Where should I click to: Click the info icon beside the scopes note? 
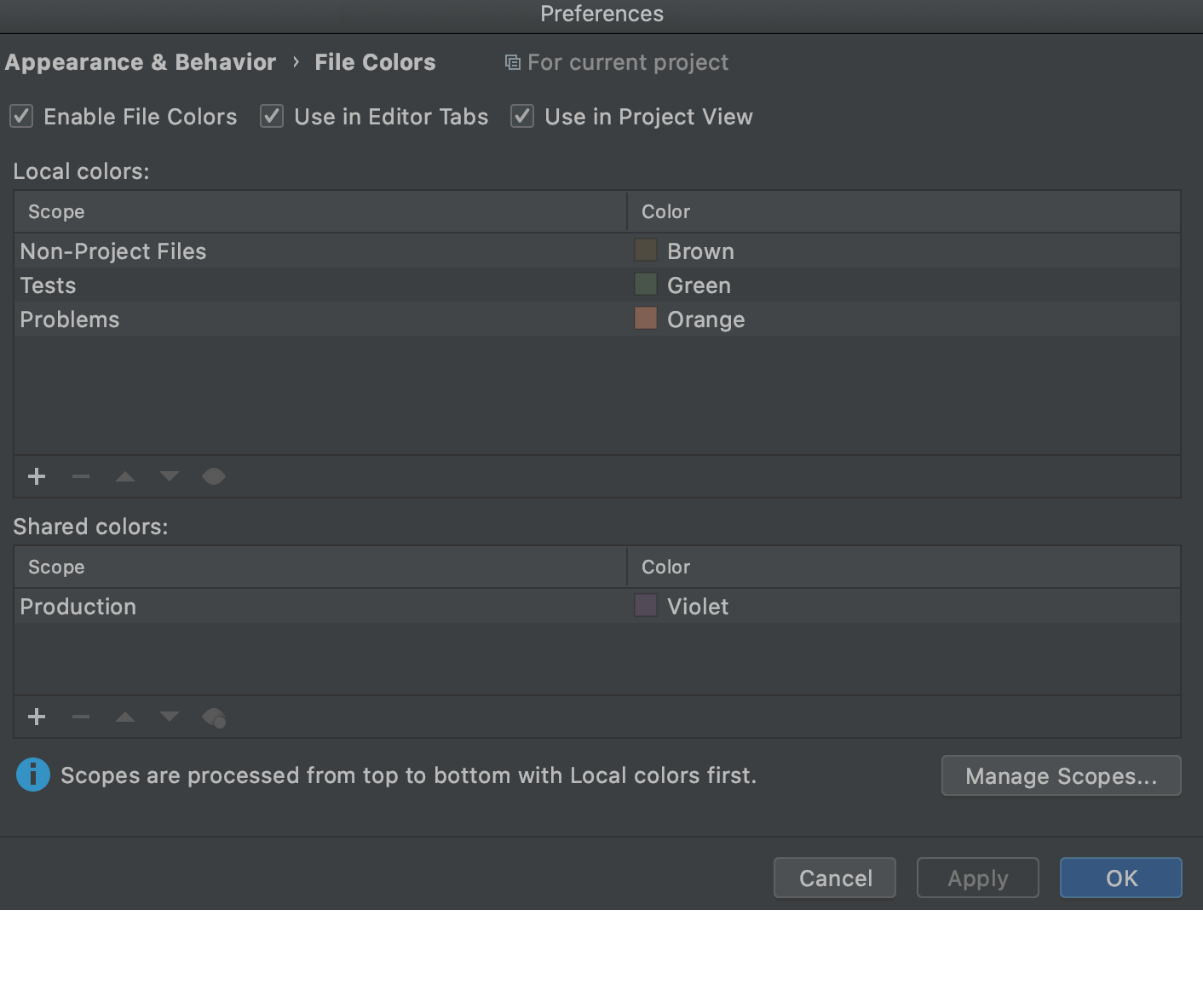[x=32, y=775]
